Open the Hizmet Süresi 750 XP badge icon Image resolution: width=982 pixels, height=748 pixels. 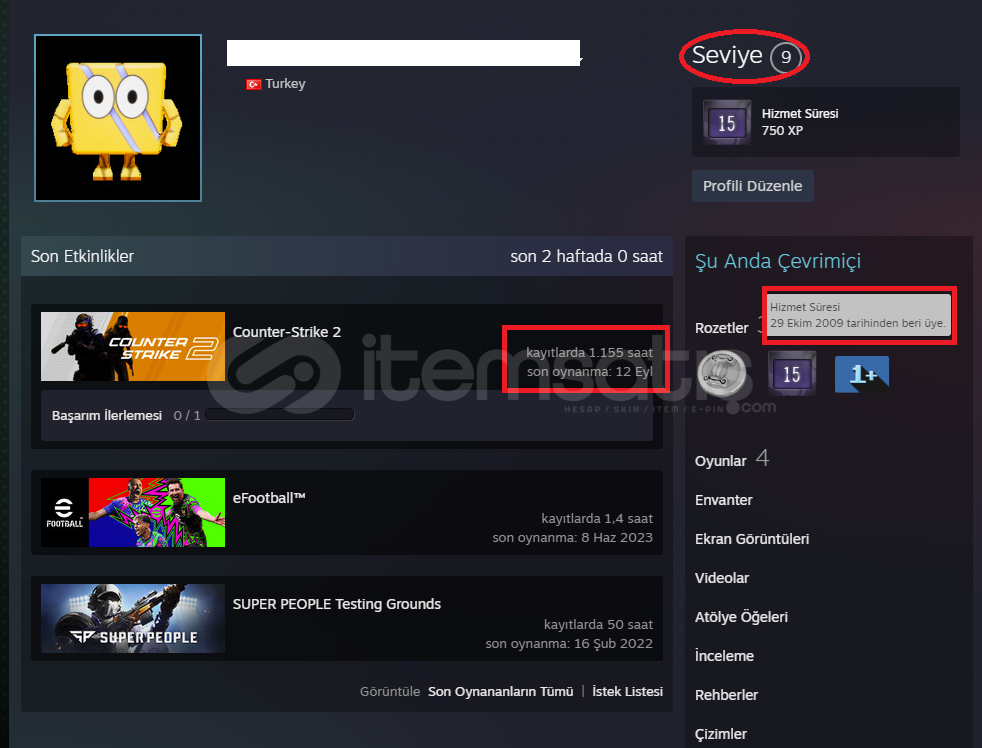point(726,122)
